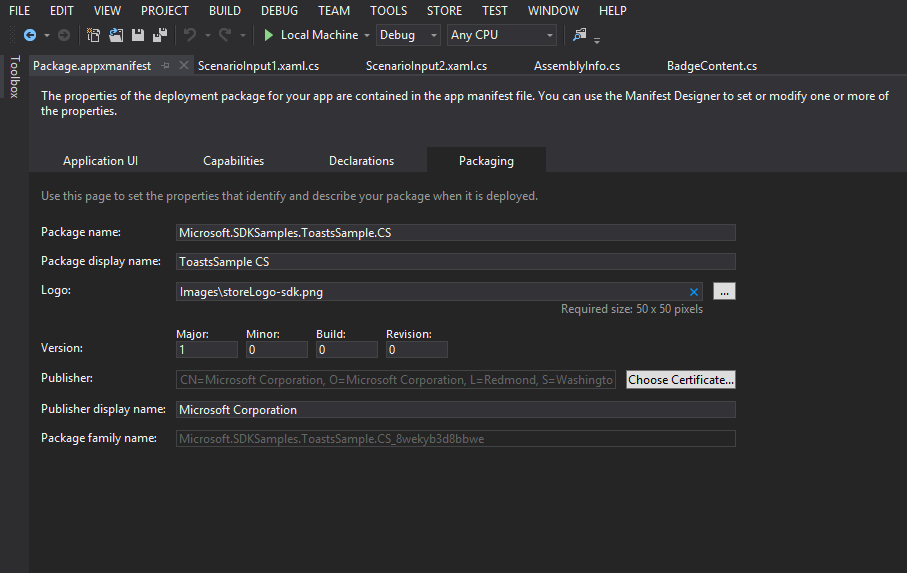Click the Navigate Backward arrow icon
Image resolution: width=907 pixels, height=573 pixels.
(x=30, y=35)
